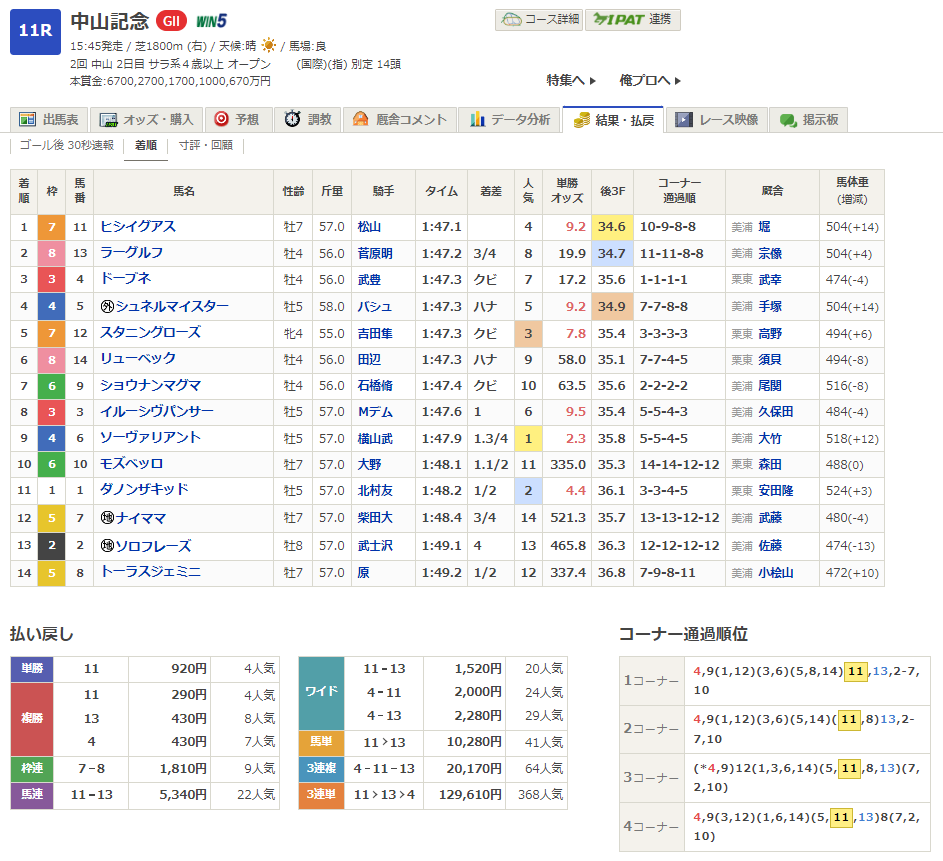Click the blue 11R race number badge
Image resolution: width=943 pixels, height=861 pixels.
tap(35, 30)
